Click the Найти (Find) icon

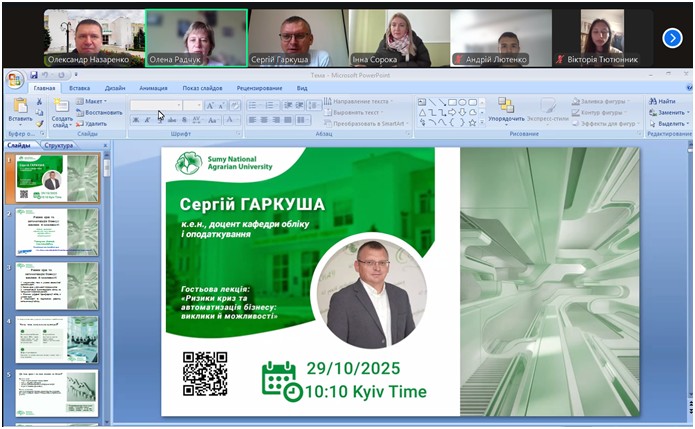click(666, 101)
